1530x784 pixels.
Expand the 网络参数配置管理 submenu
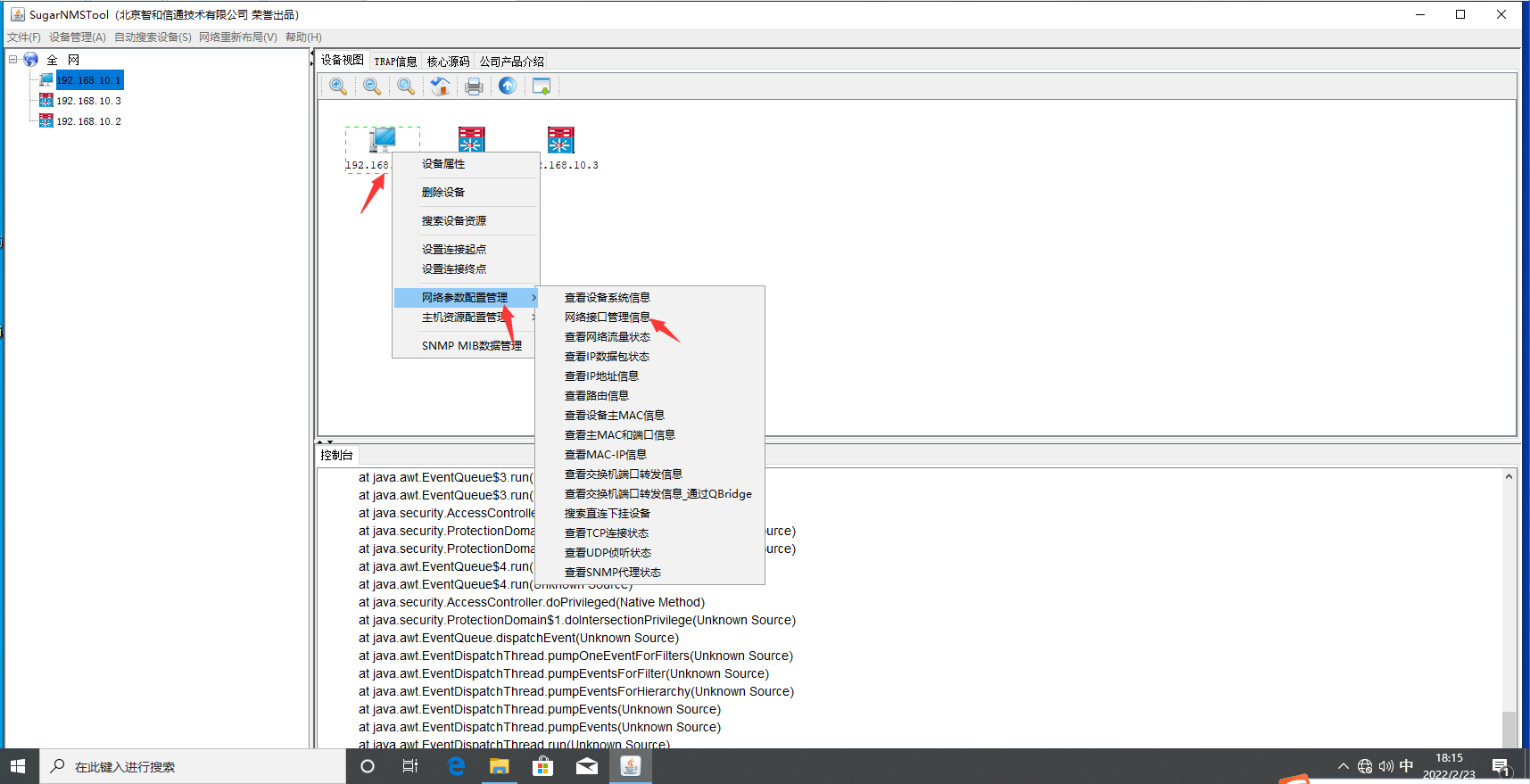coord(466,298)
